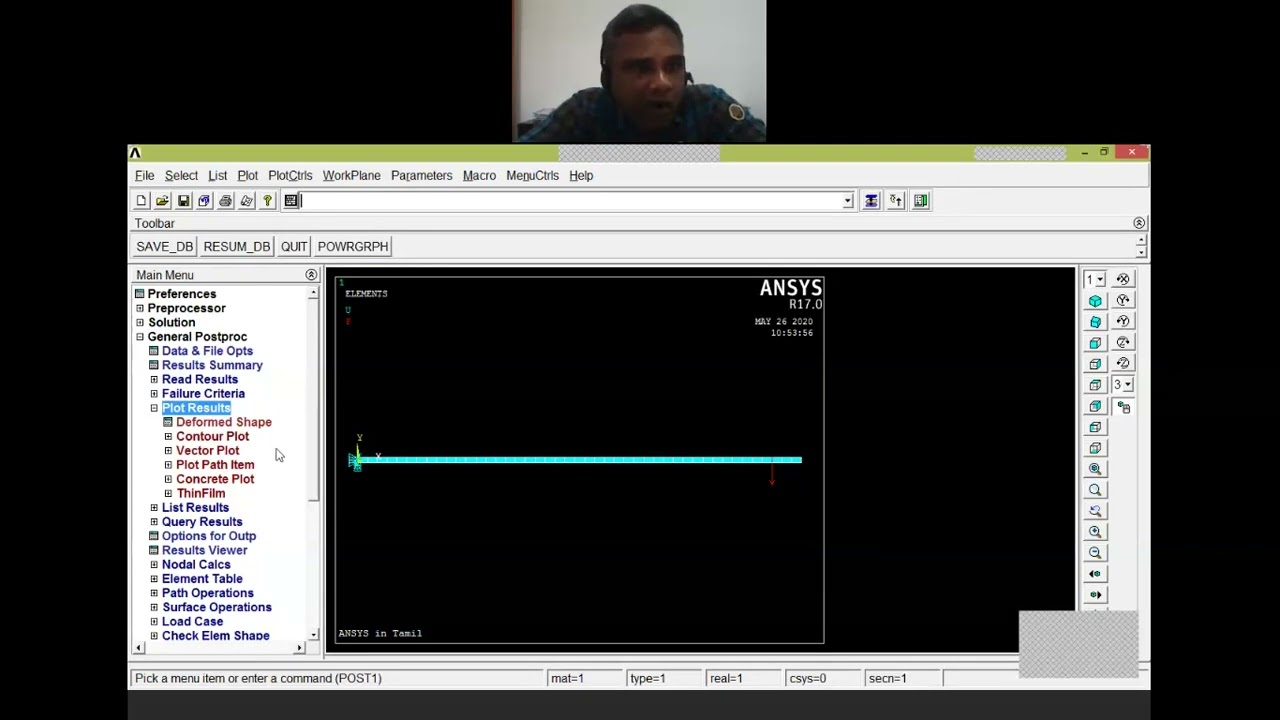Image resolution: width=1280 pixels, height=720 pixels.
Task: Open the Report Generator icon
Action: pos(246,201)
